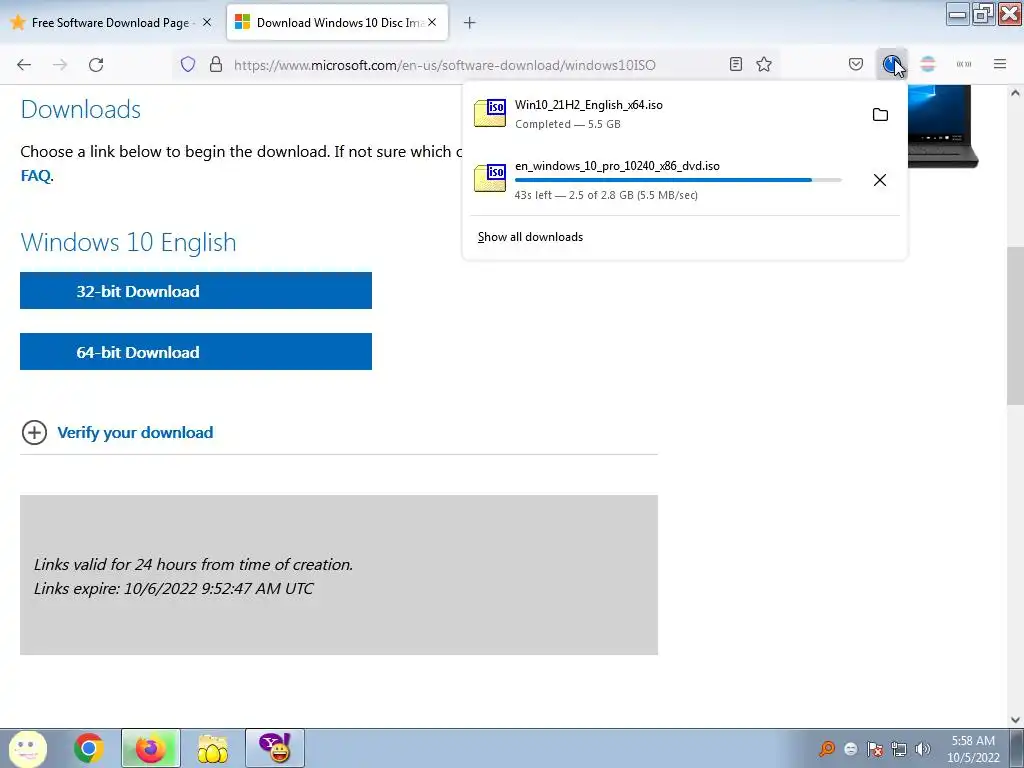Click the 'Completed — 5.5 GB' status text
The width and height of the screenshot is (1024, 768).
pyautogui.click(x=568, y=124)
